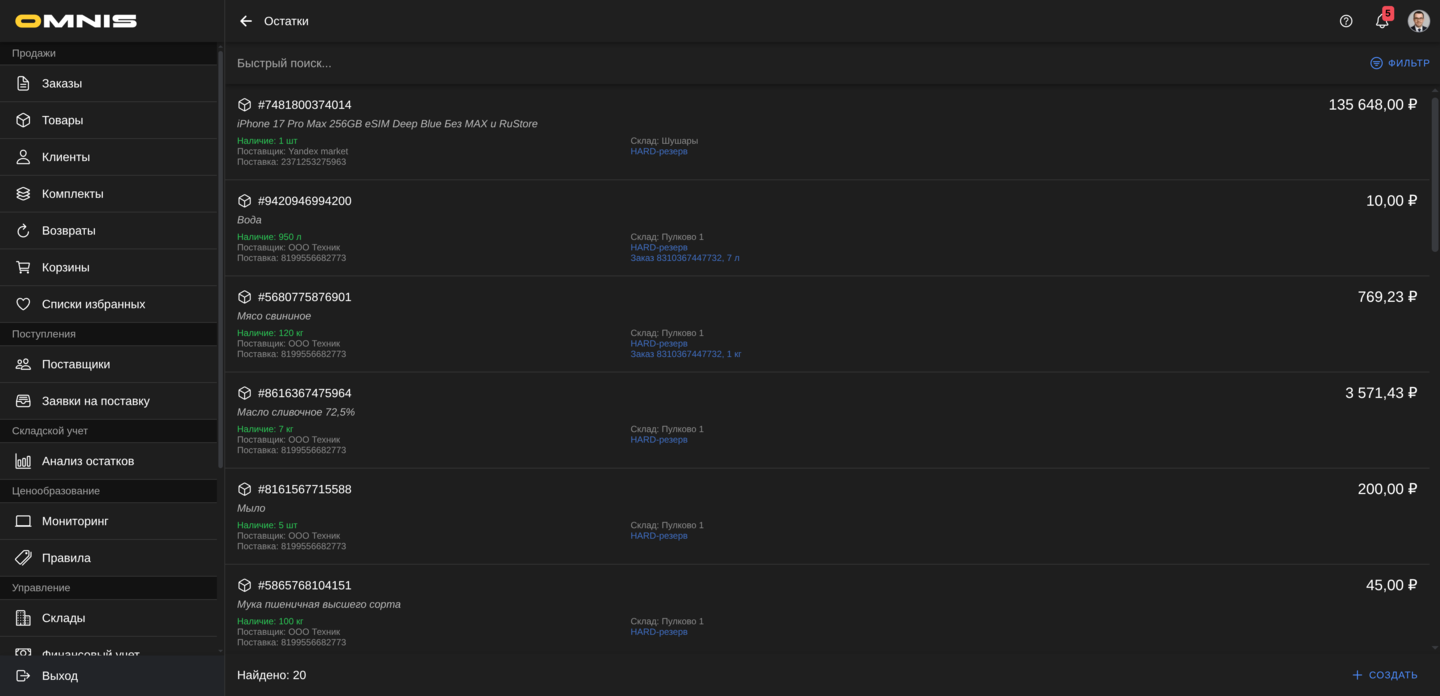This screenshot has height=696, width=1440.
Task: Click the box icon beside #7481800374014
Action: pyautogui.click(x=245, y=105)
